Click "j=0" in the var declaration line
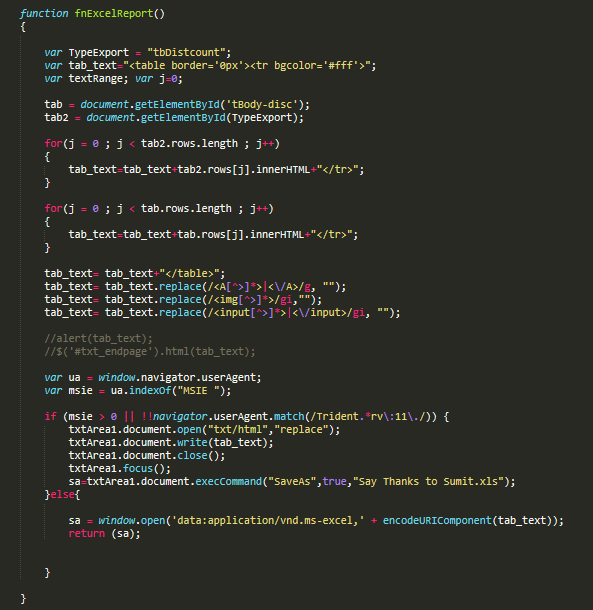The image size is (593, 610). tap(168, 79)
